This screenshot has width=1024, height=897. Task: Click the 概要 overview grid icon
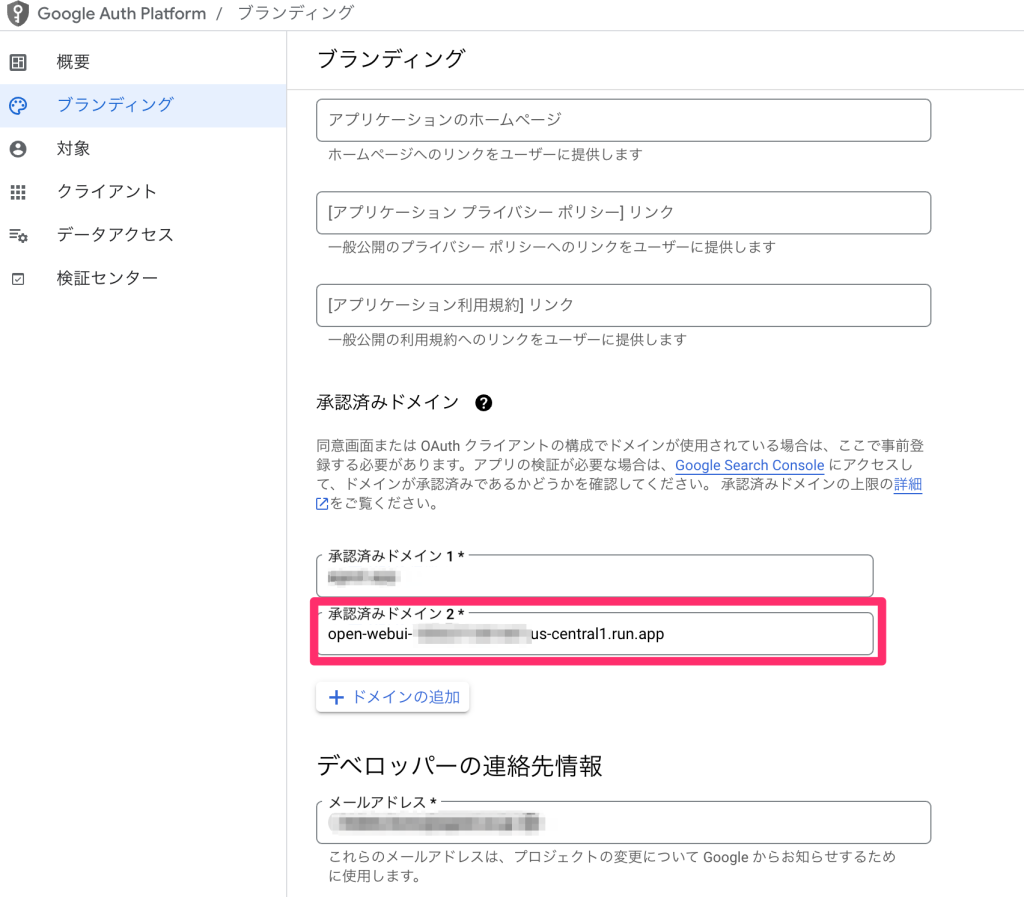tap(18, 62)
